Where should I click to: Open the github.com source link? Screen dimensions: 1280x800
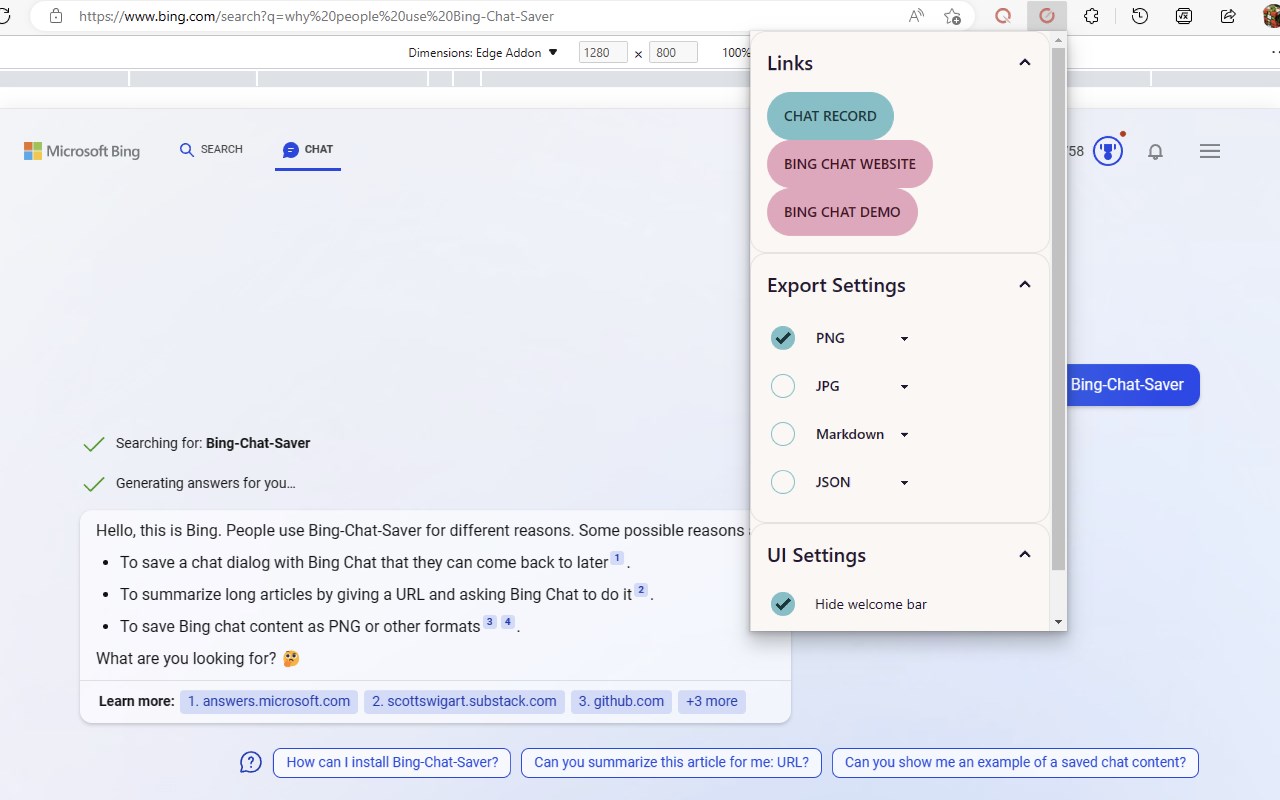(x=621, y=701)
